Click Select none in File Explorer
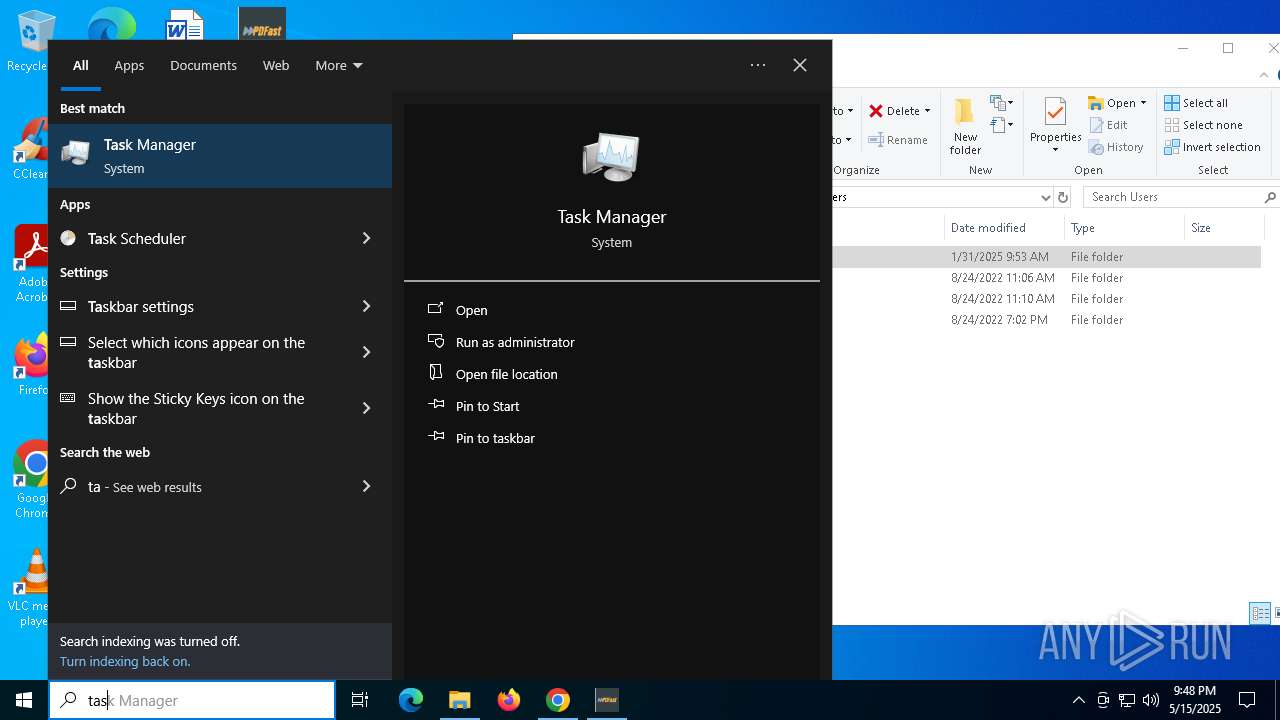 [1203, 125]
